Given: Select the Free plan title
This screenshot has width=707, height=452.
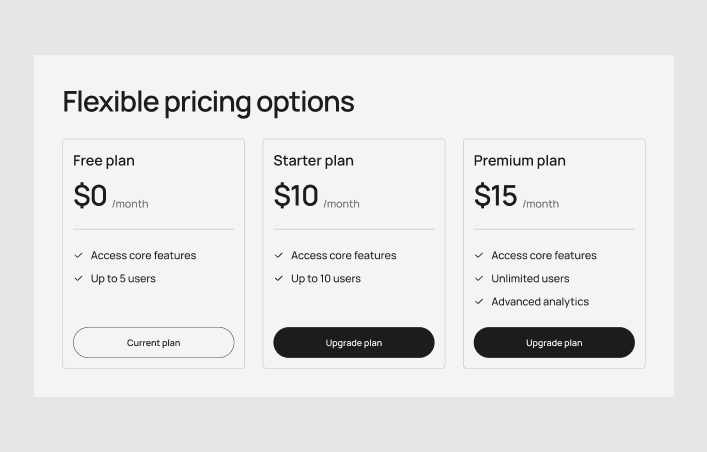Looking at the screenshot, I should [x=104, y=161].
